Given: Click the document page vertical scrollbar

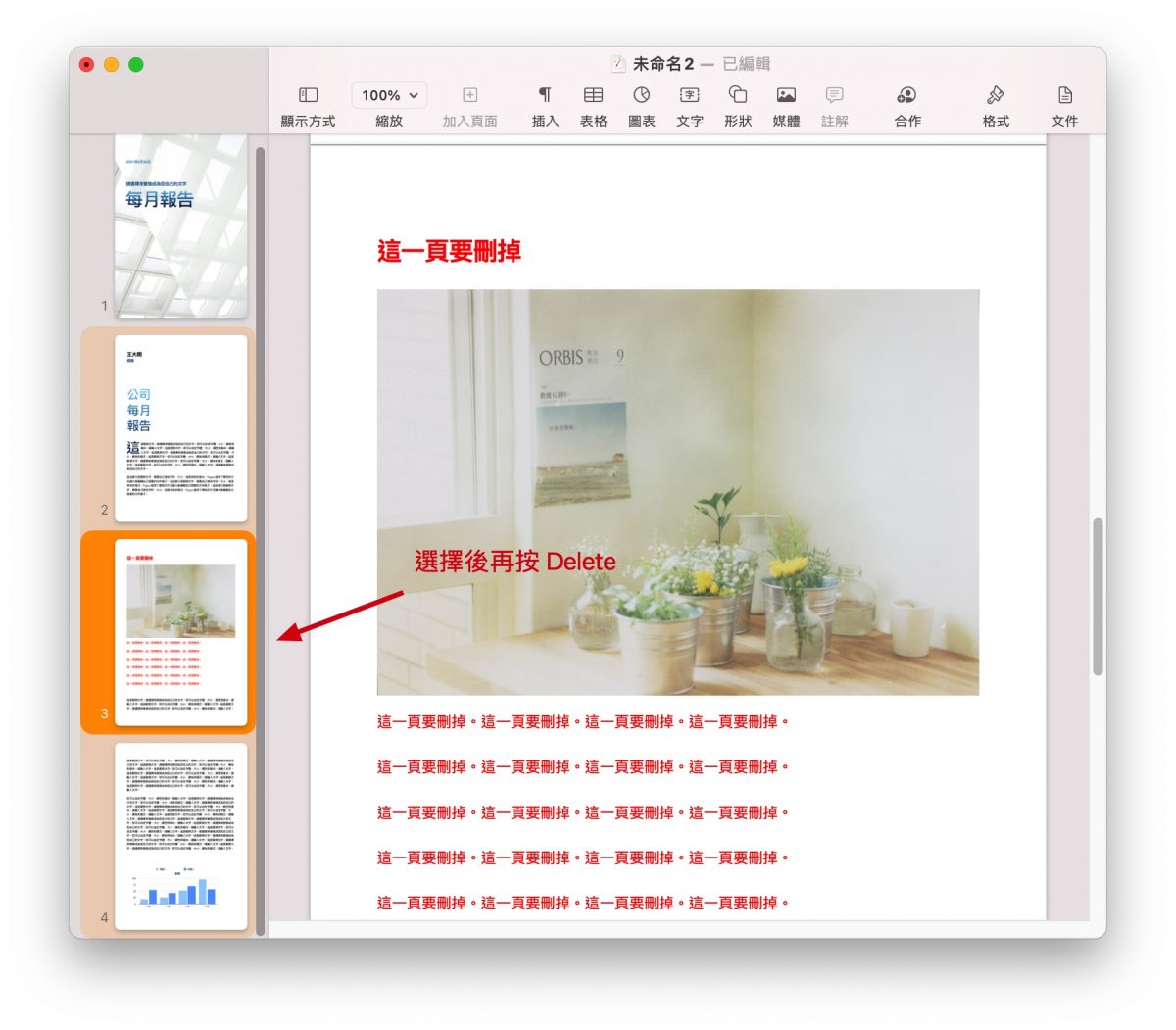Looking at the screenshot, I should click(1099, 597).
